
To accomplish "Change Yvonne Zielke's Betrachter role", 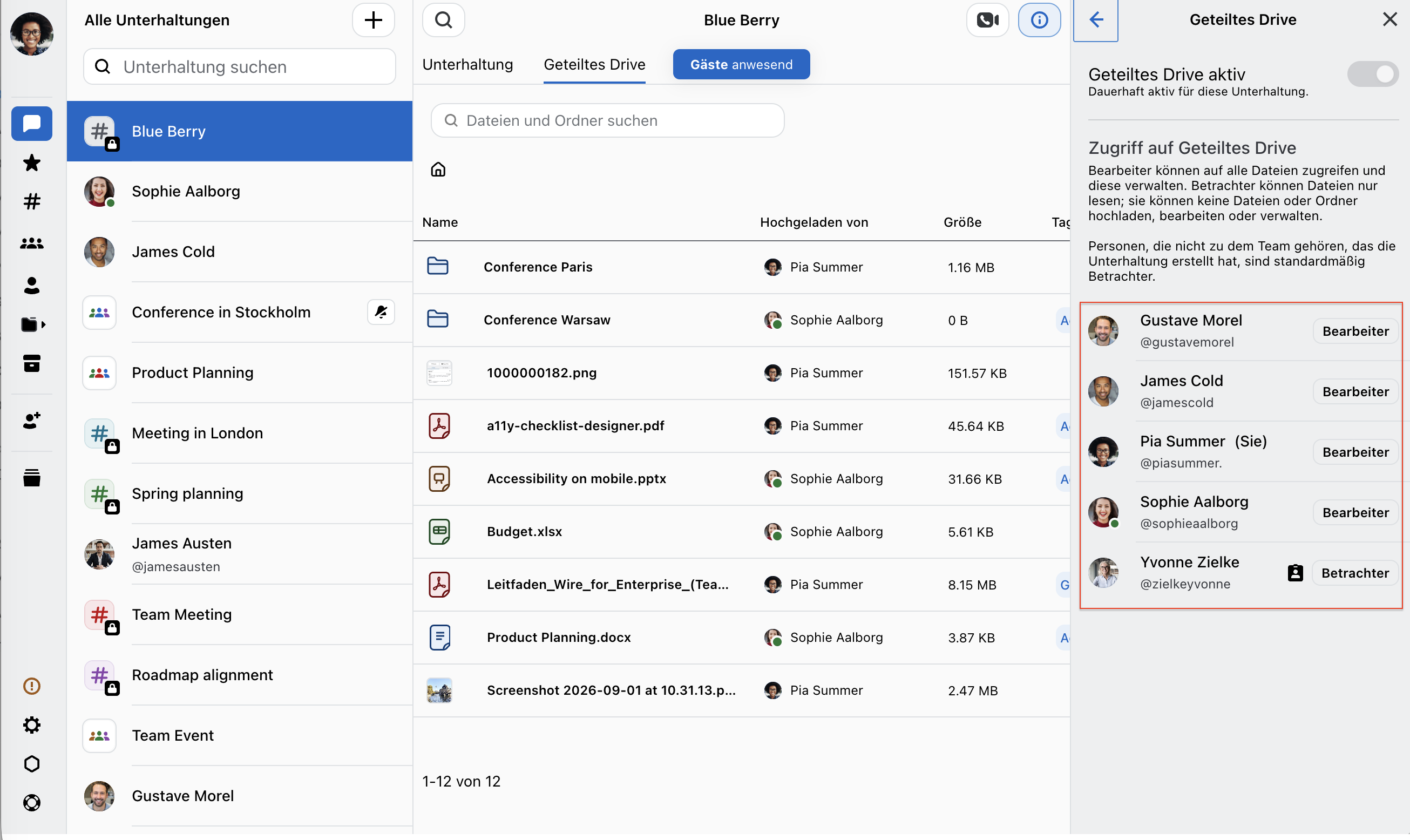I will pyautogui.click(x=1354, y=573).
